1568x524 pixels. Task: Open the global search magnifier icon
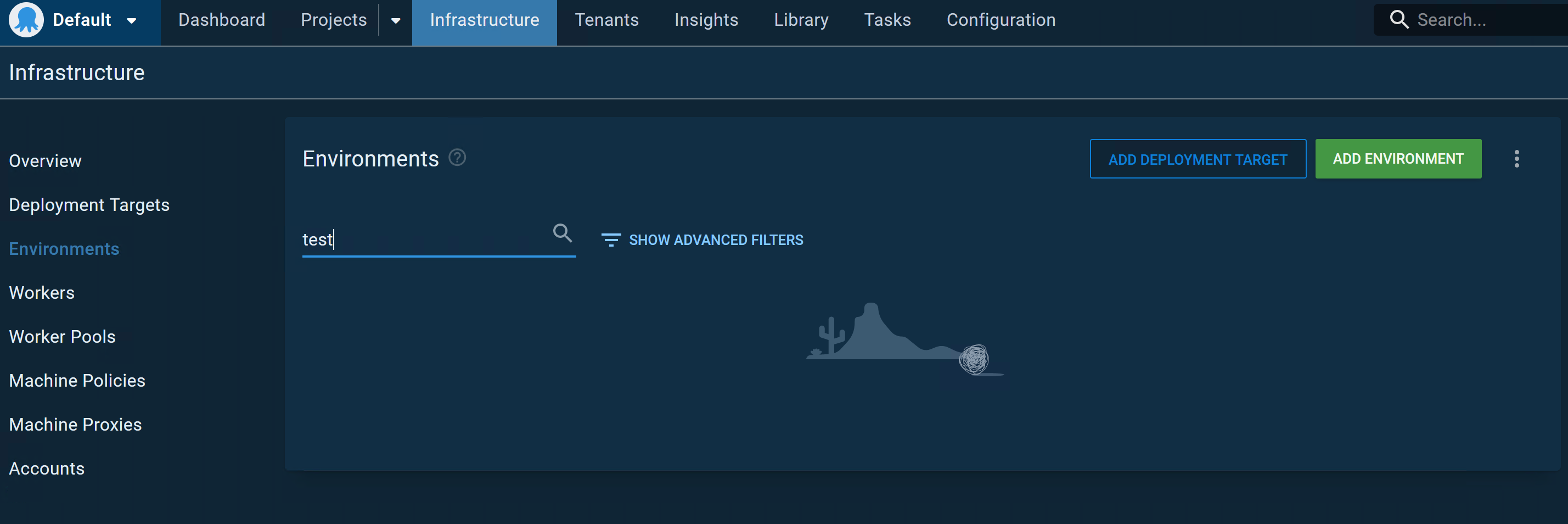click(1398, 19)
